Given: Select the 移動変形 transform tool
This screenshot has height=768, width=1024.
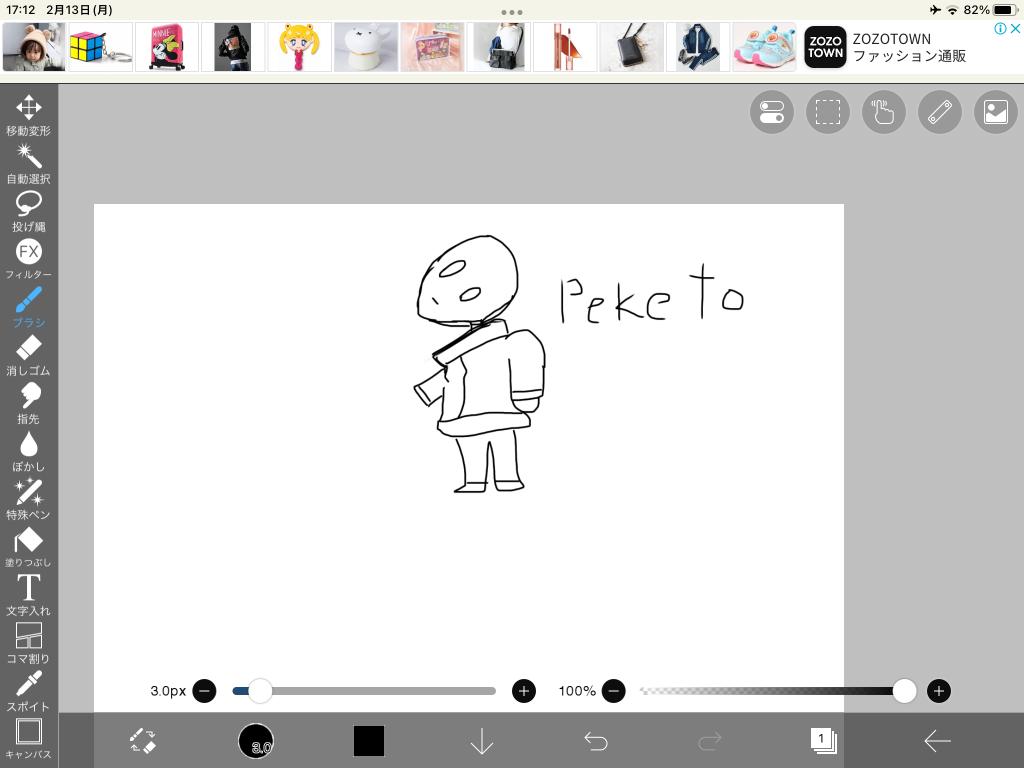Looking at the screenshot, I should 28,114.
